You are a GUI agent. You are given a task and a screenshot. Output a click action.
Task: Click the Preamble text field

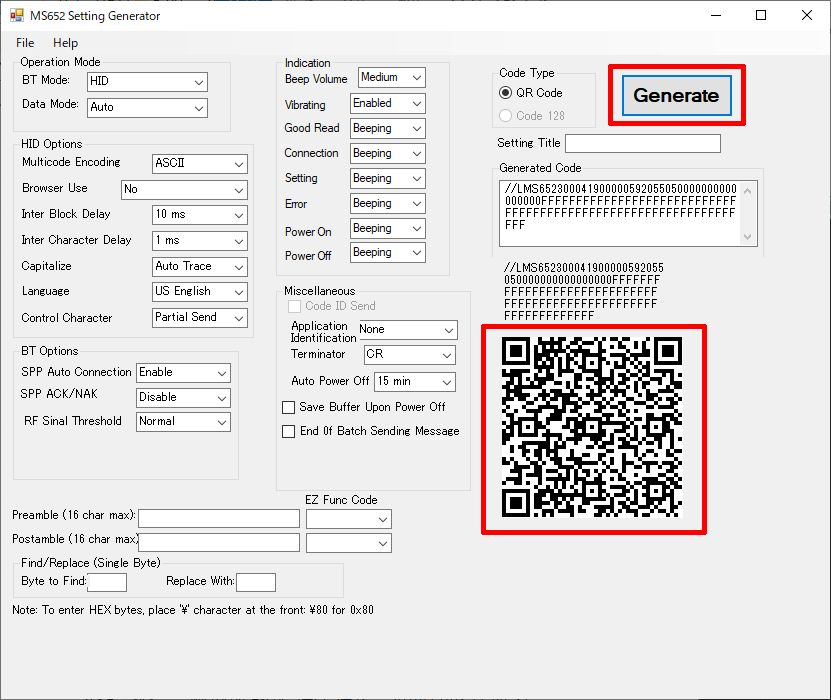click(219, 518)
